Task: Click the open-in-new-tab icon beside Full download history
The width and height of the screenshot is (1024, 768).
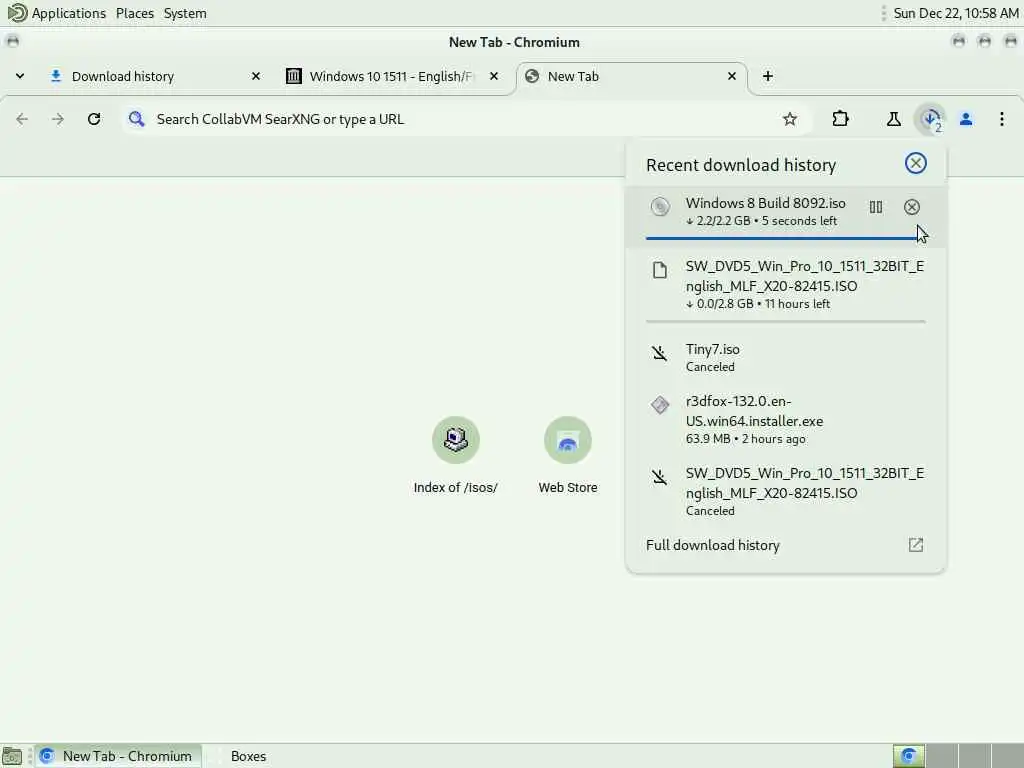Action: (916, 545)
